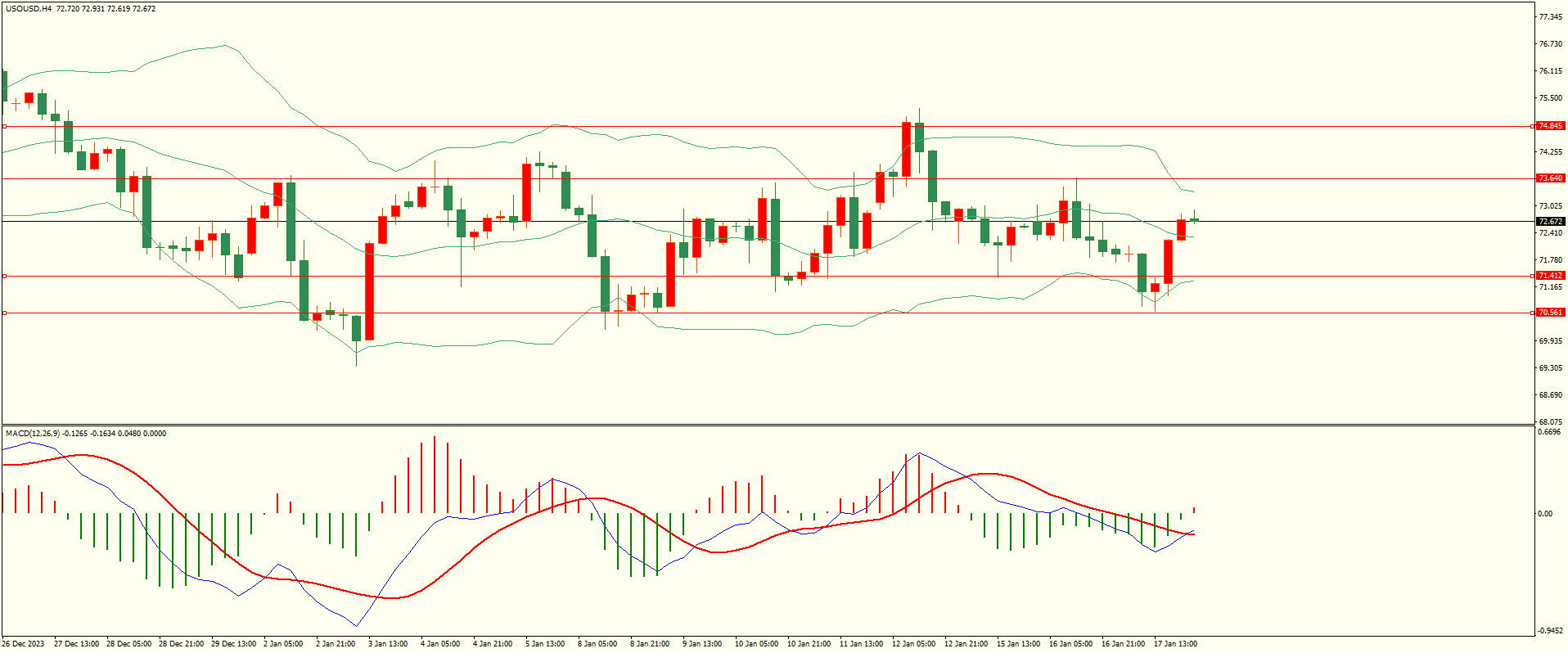The image size is (1568, 653).
Task: Click the 26 Dec 2023 date label
Action: tap(25, 644)
